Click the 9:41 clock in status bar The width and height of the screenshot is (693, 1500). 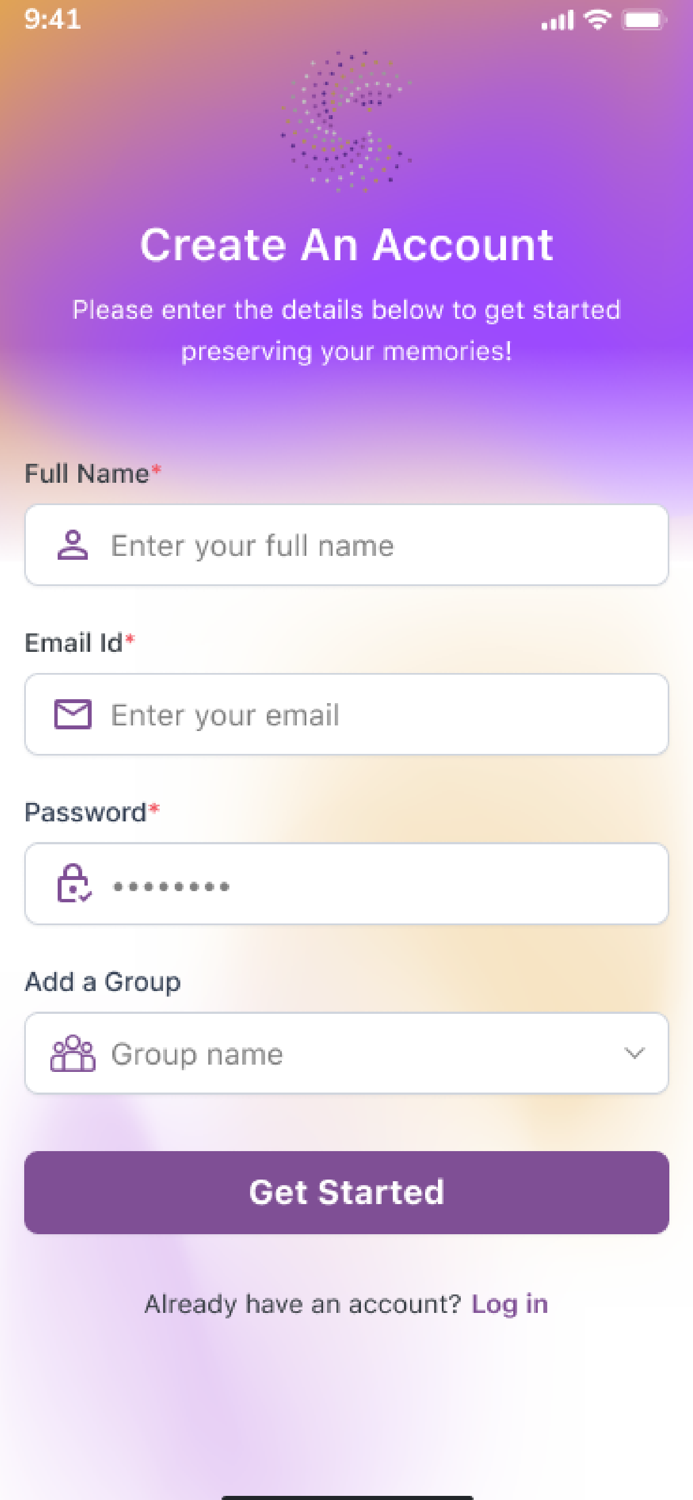52,19
